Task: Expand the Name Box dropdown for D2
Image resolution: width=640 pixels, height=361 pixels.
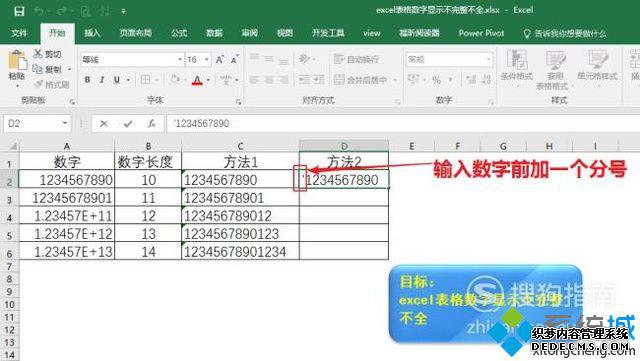Action: pyautogui.click(x=65, y=123)
